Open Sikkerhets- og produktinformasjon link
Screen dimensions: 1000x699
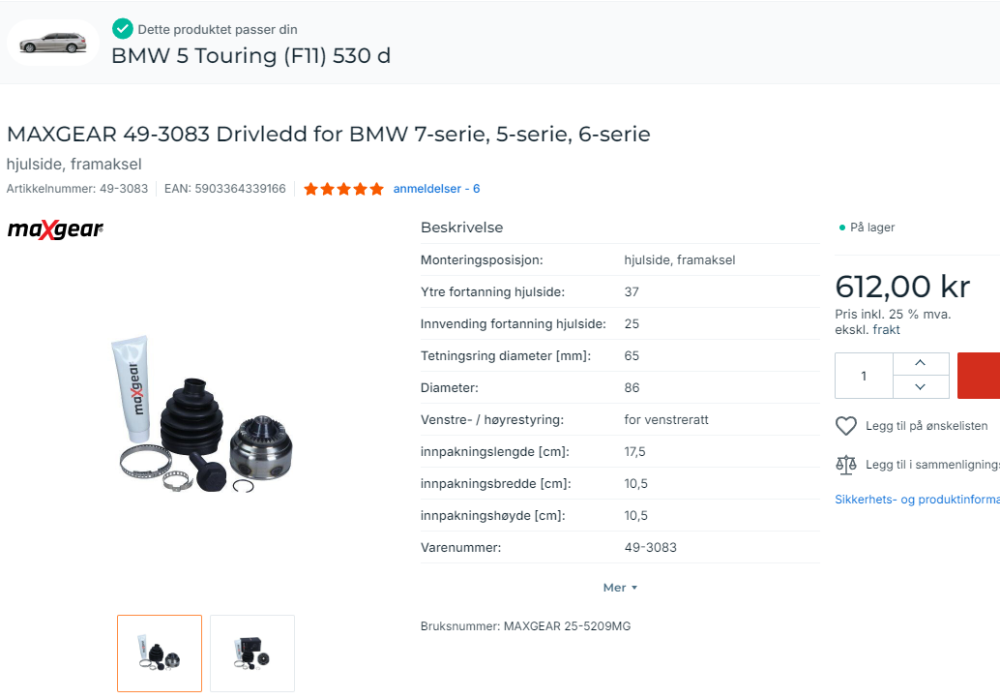[916, 499]
